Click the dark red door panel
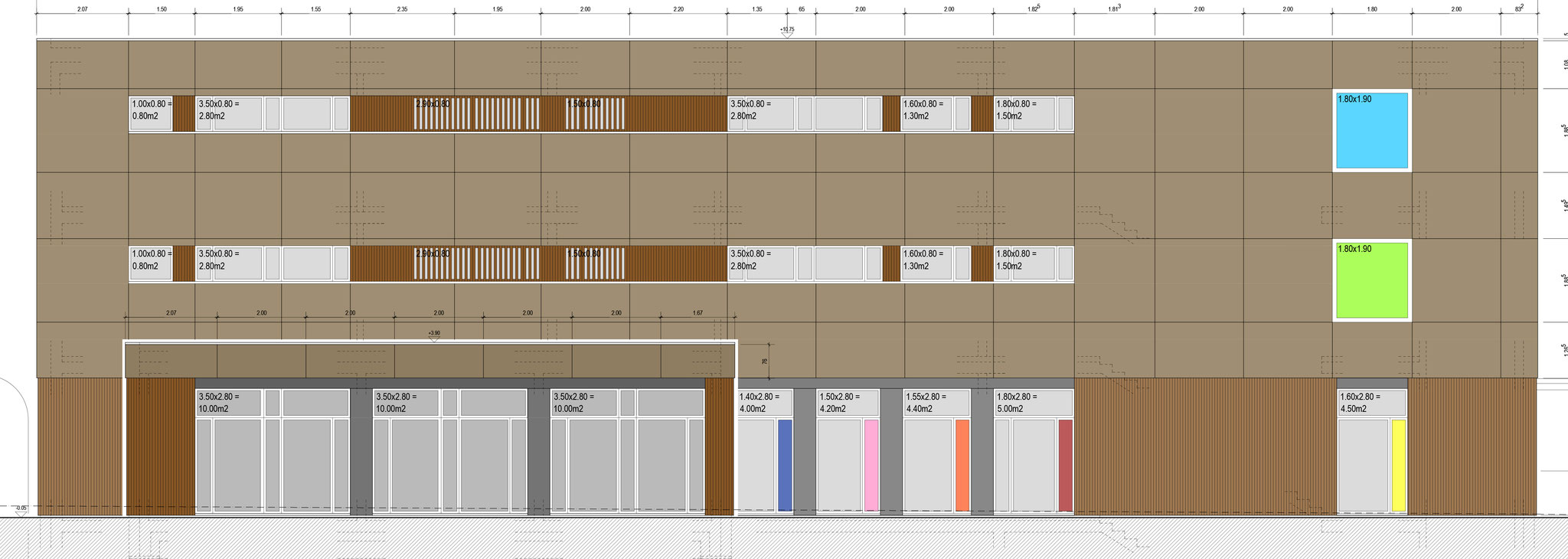Viewport: 1568px width, 559px height. tap(1065, 465)
